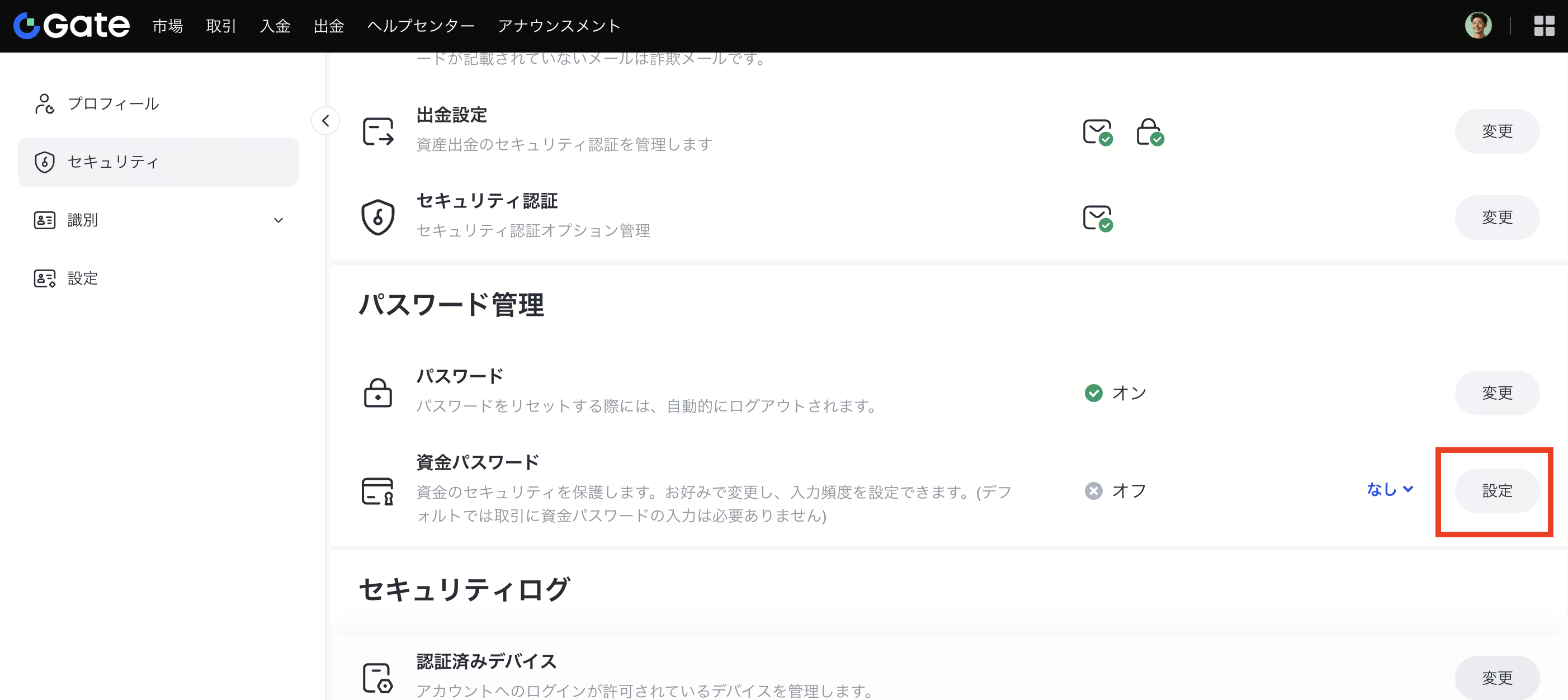Click the gray オフ status icon
Viewport: 1568px width, 700px height.
1094,490
